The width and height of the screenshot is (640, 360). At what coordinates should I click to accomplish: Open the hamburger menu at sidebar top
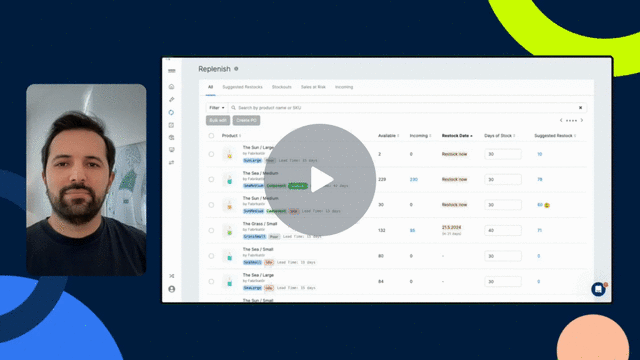point(172,71)
